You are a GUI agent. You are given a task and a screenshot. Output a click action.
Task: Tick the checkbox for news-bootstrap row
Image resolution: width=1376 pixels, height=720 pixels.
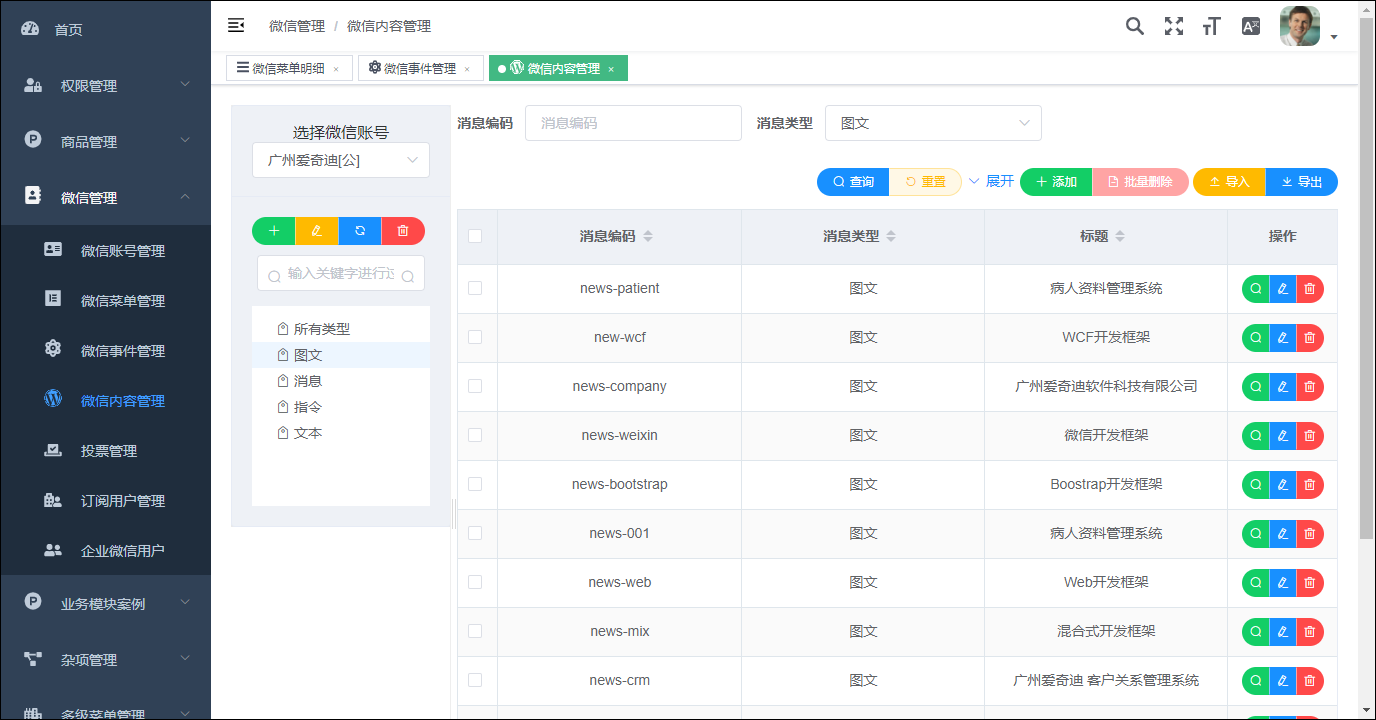pos(475,484)
